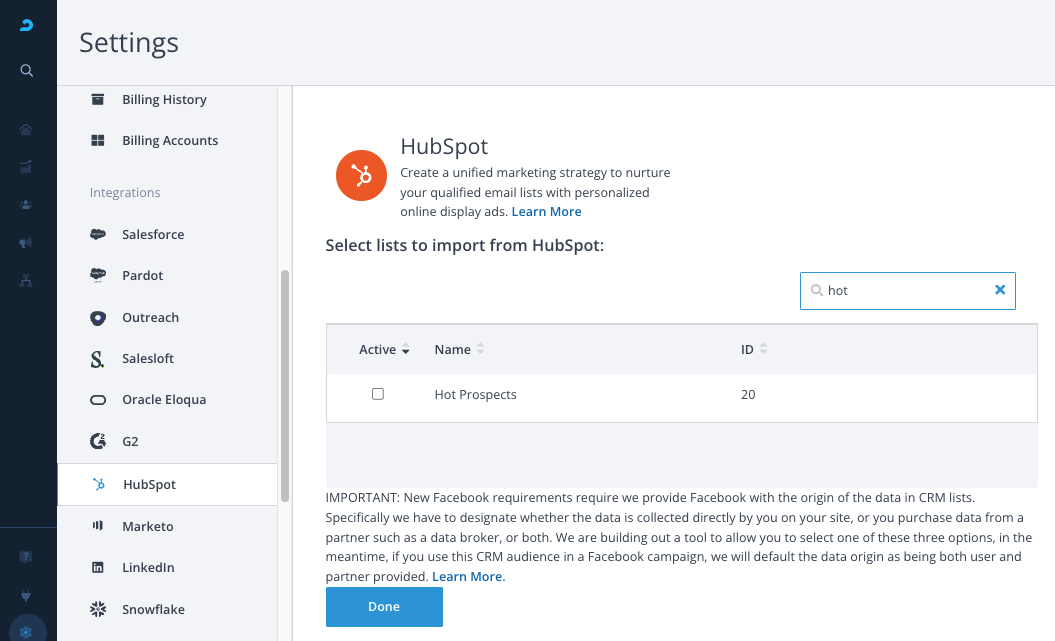Select Marketo in the integrations menu
1055x641 pixels.
pyautogui.click(x=147, y=526)
